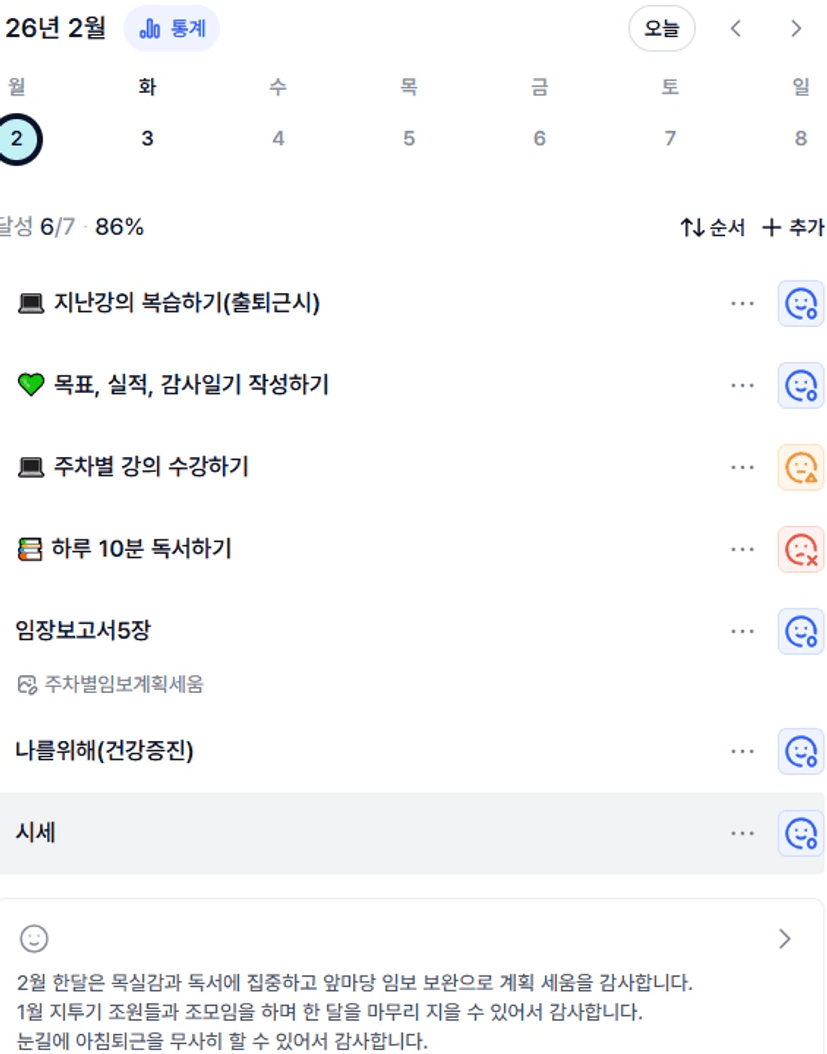Select Thursday the 5th
Screen dimensions: 827x1054
[408, 138]
